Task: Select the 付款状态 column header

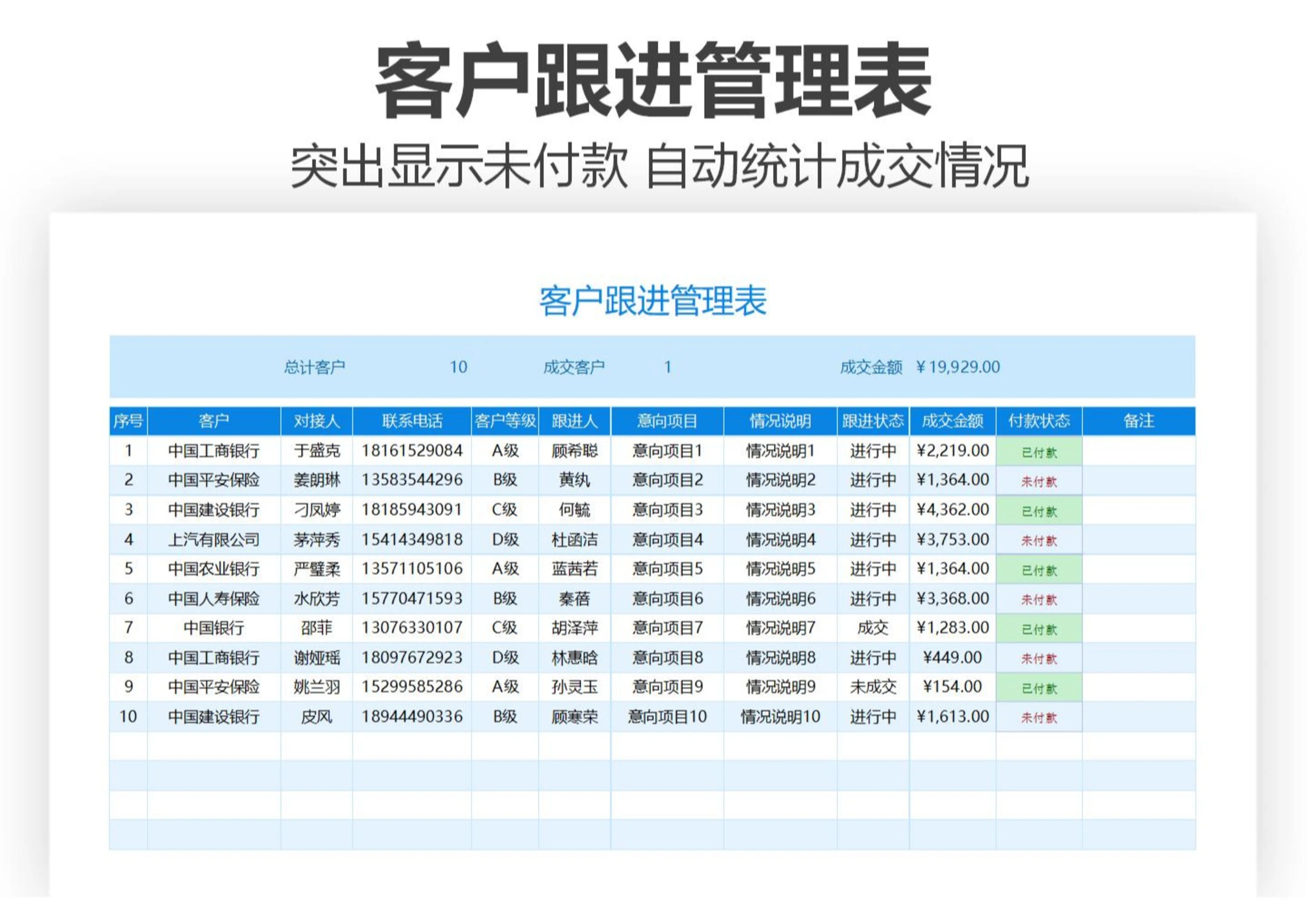Action: point(1038,421)
